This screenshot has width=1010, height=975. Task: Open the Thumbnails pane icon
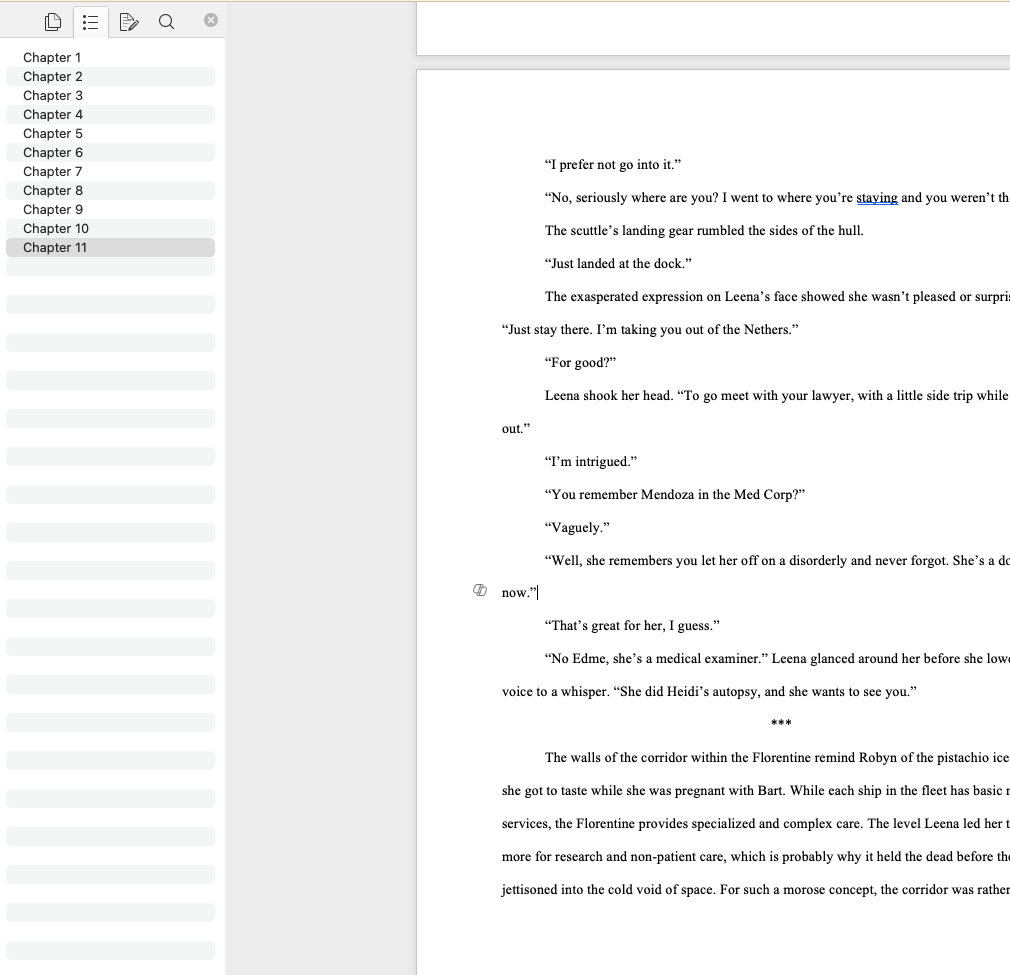click(53, 21)
